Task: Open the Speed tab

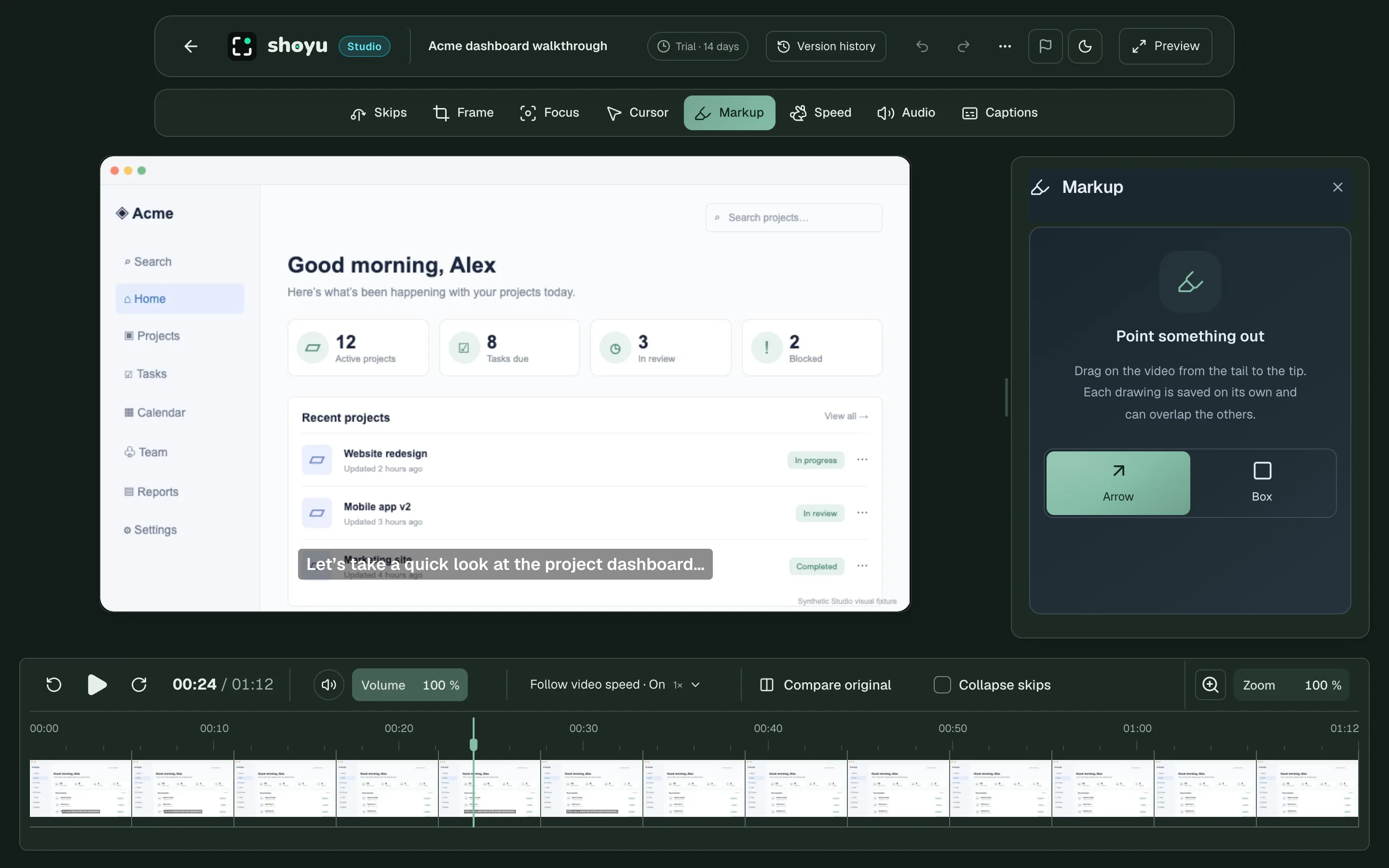Action: coord(821,112)
